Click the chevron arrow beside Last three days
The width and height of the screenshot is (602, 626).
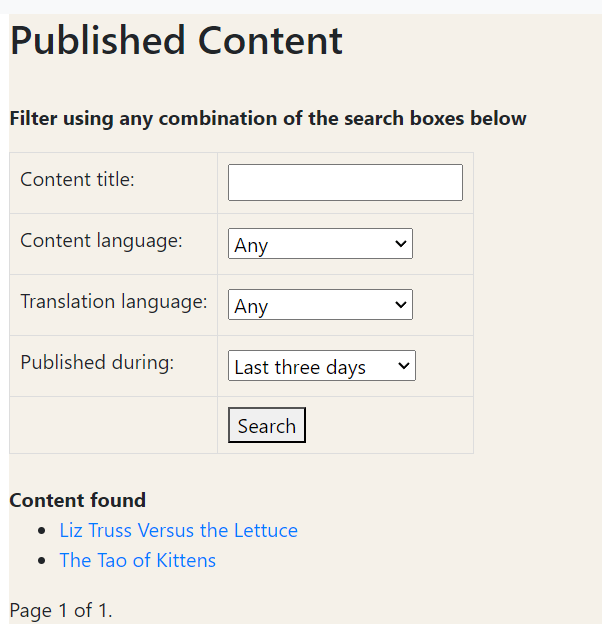(404, 366)
